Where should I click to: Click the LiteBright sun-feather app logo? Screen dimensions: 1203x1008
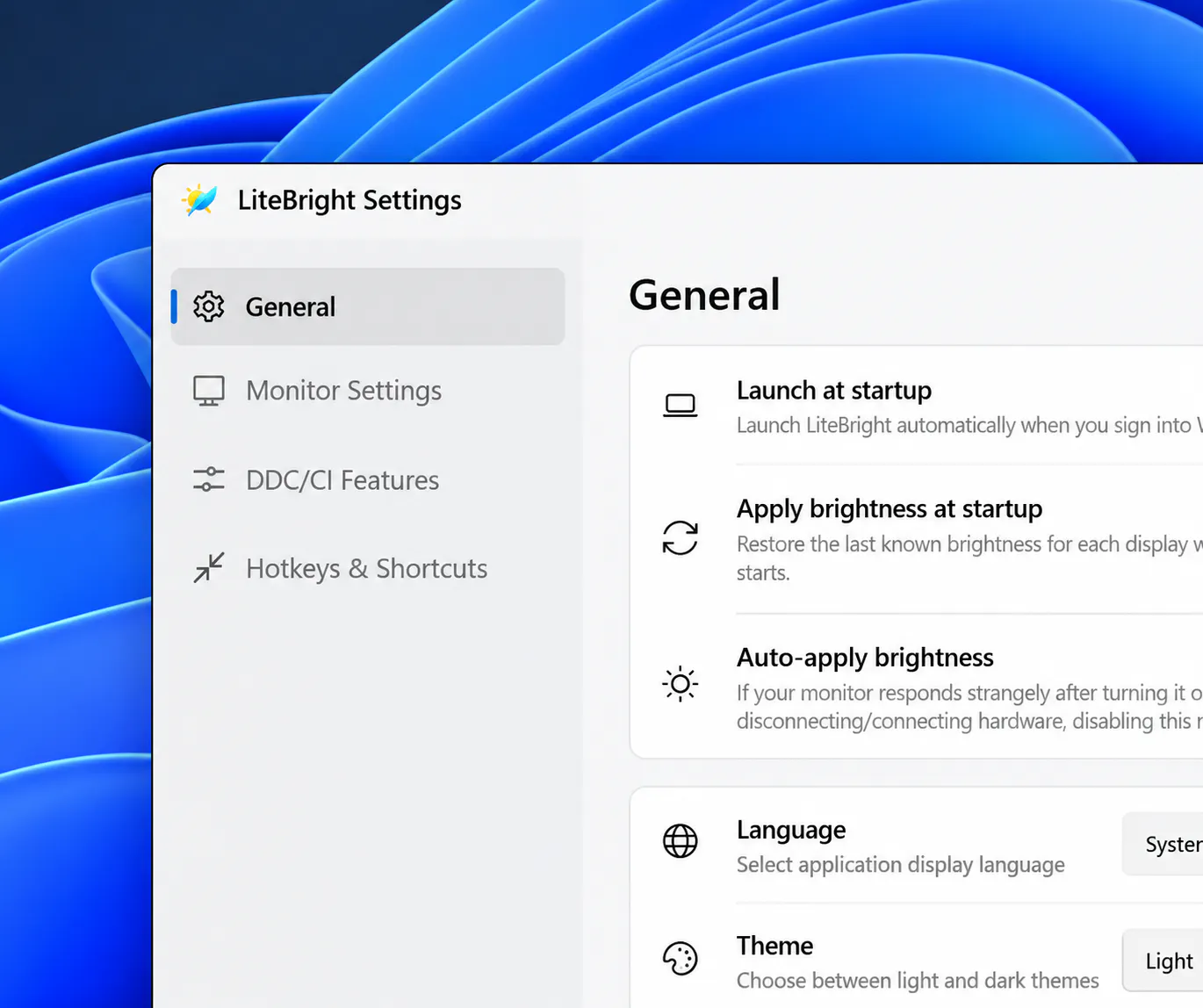pyautogui.click(x=200, y=200)
